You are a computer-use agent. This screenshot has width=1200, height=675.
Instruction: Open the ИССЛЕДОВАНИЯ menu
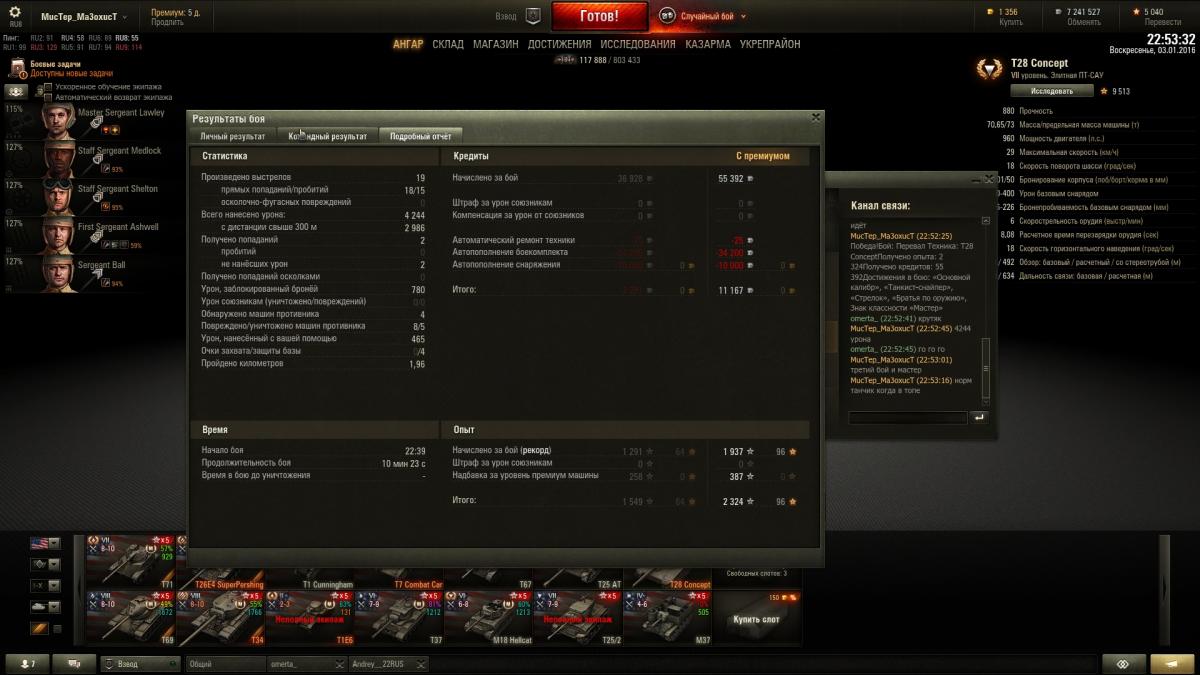coord(638,45)
